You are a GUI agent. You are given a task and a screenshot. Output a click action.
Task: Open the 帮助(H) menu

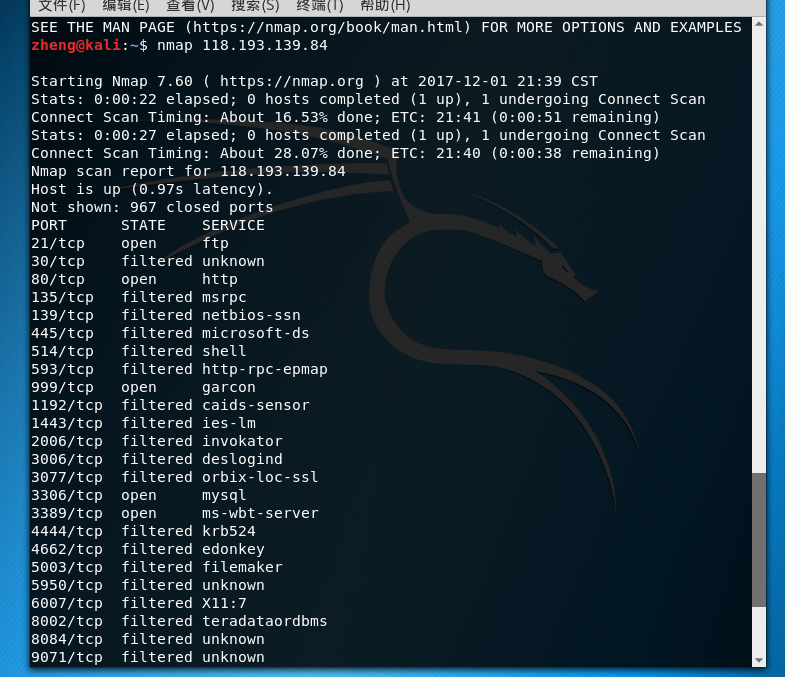coord(385,6)
